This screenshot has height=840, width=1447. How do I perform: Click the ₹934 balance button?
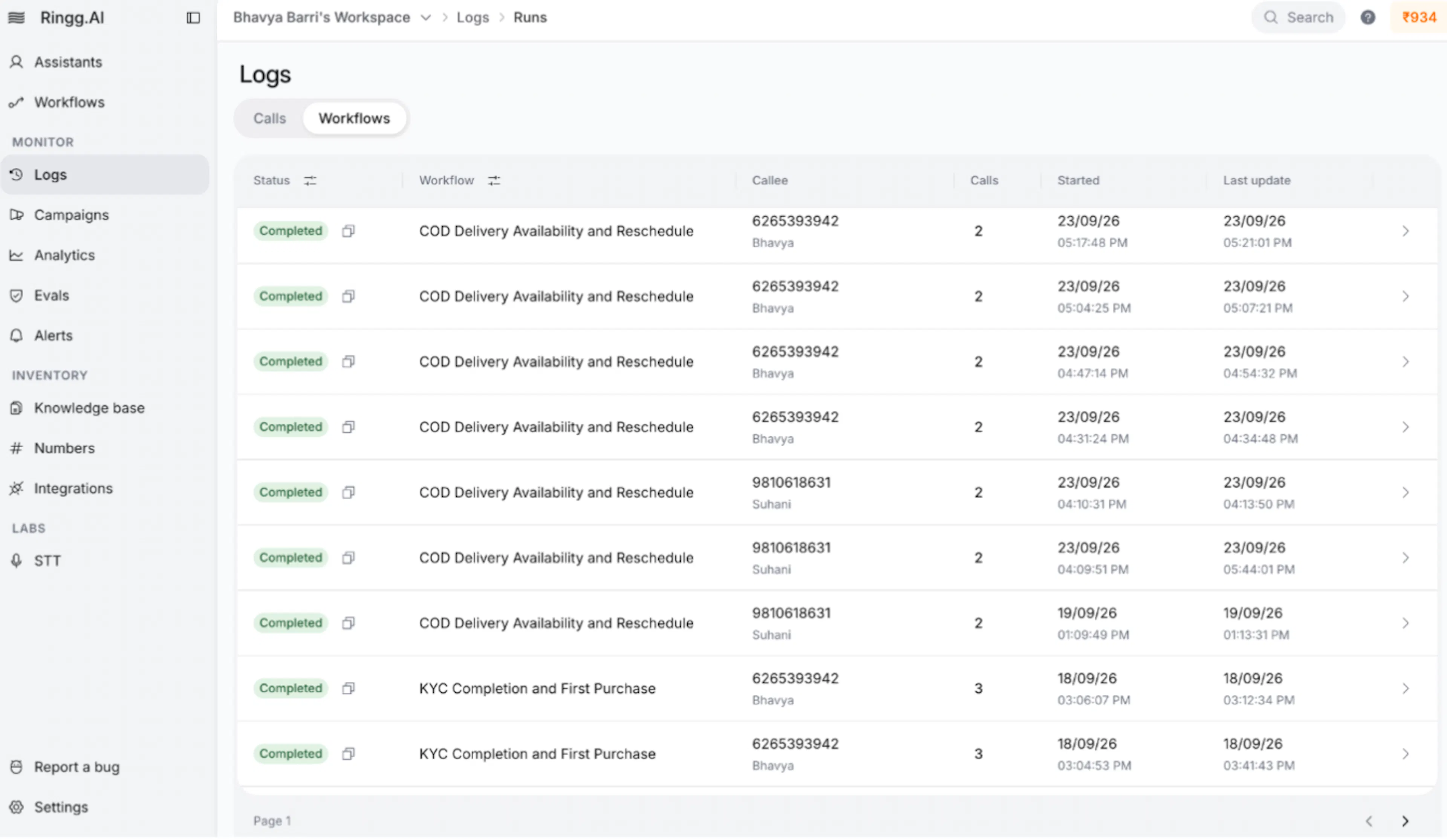[x=1418, y=17]
